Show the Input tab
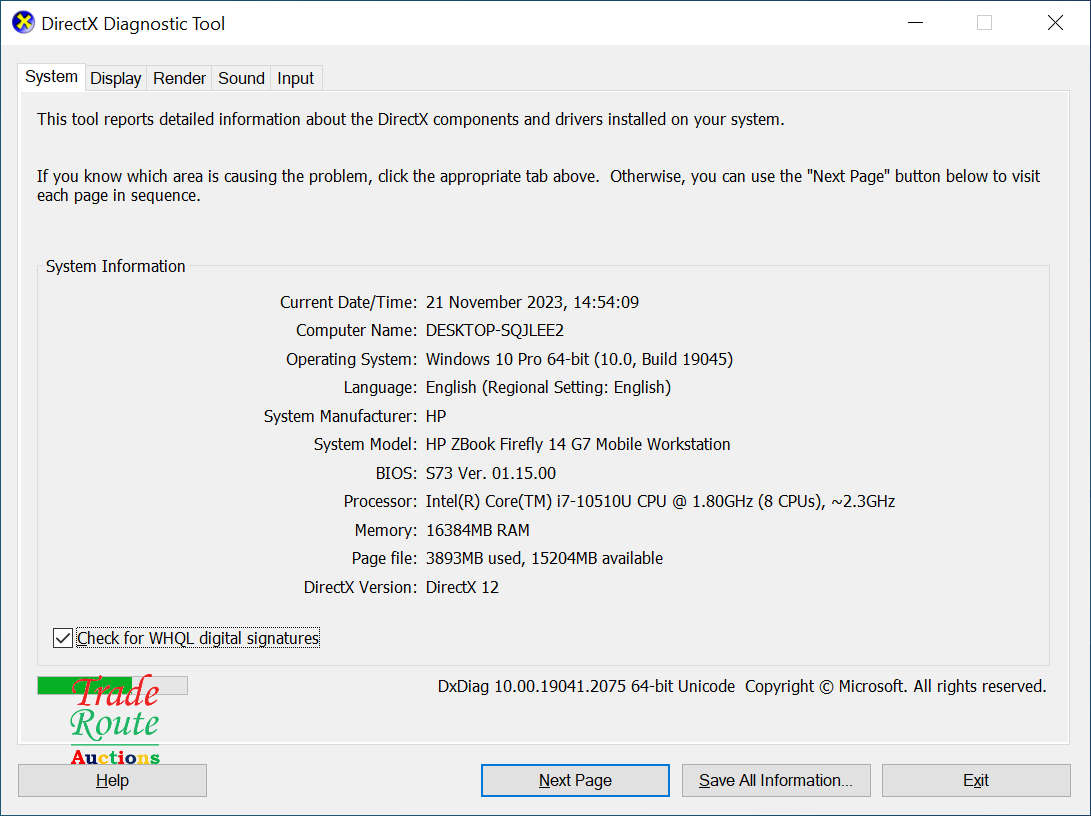The width and height of the screenshot is (1091, 816). pos(295,78)
